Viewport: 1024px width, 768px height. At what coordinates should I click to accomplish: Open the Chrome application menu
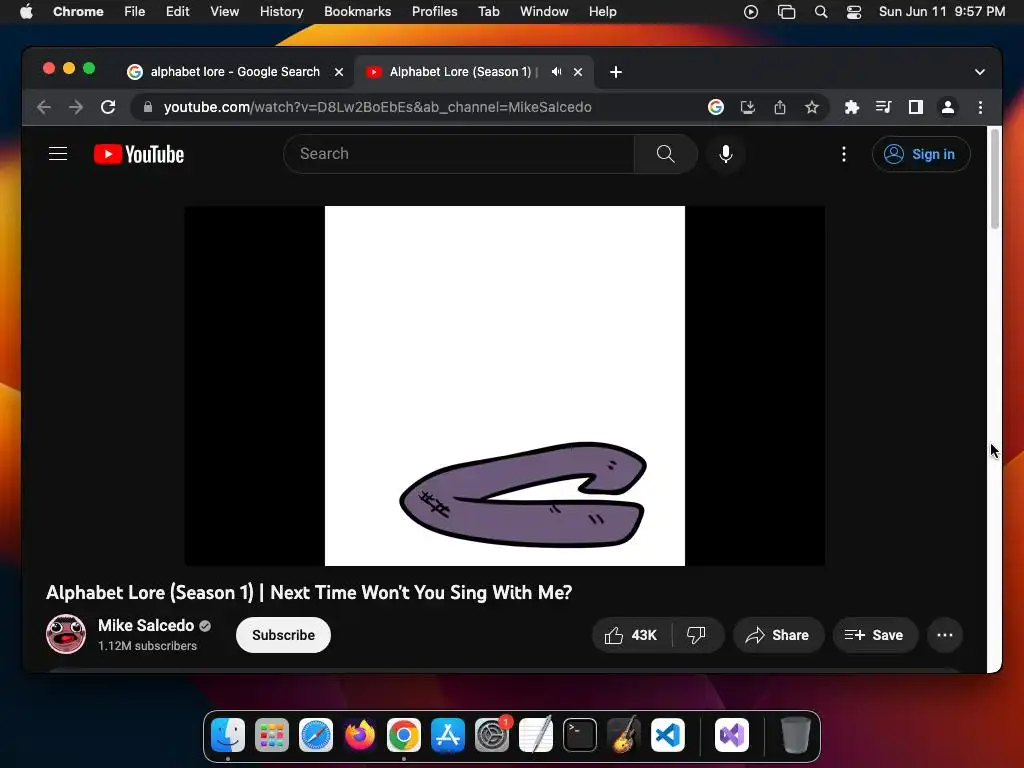(x=78, y=12)
